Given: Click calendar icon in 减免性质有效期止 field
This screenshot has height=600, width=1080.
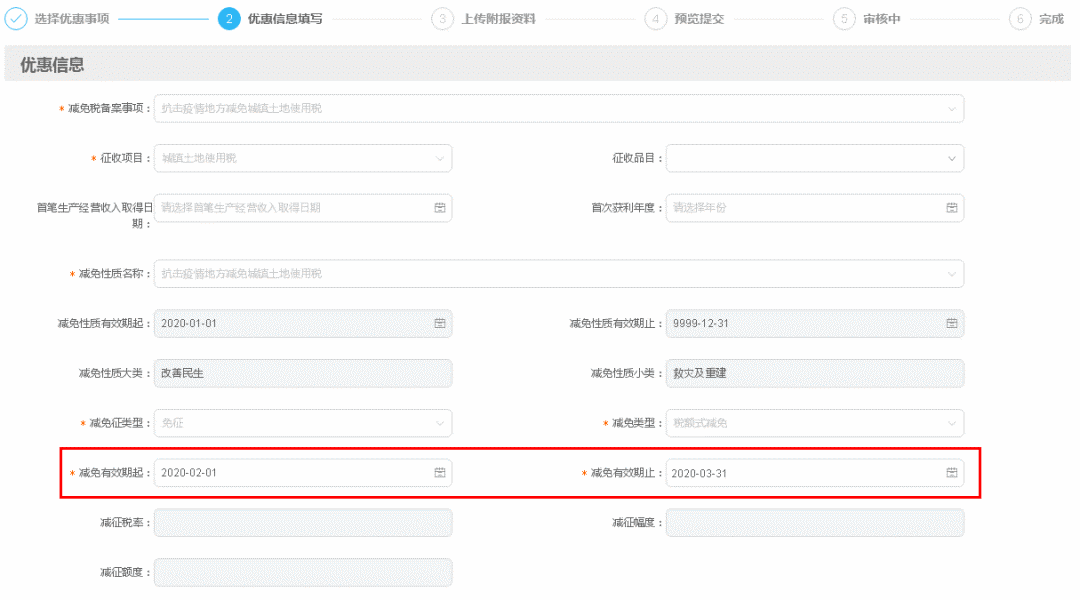Looking at the screenshot, I should click(951, 323).
